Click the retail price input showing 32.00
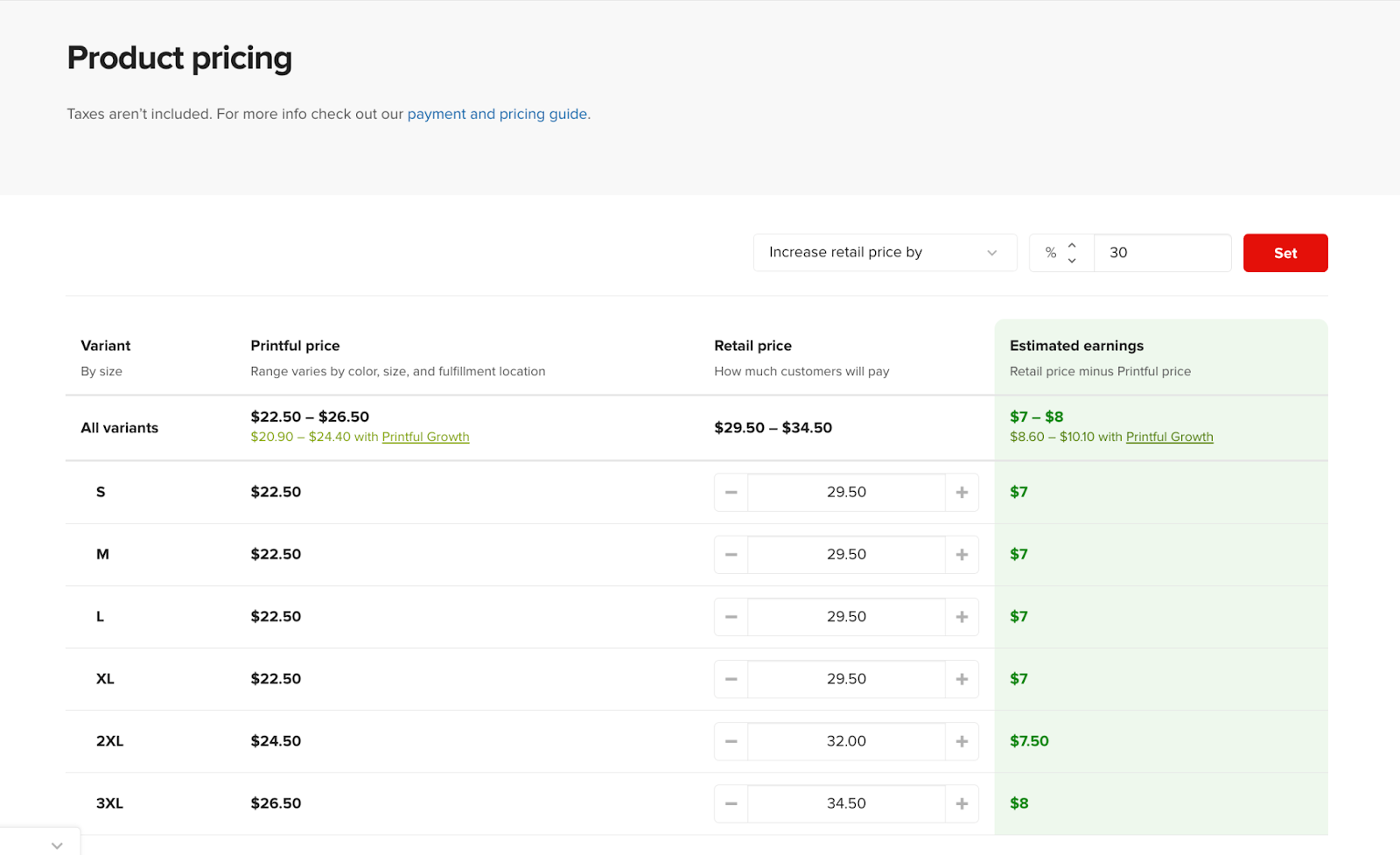 (x=846, y=740)
